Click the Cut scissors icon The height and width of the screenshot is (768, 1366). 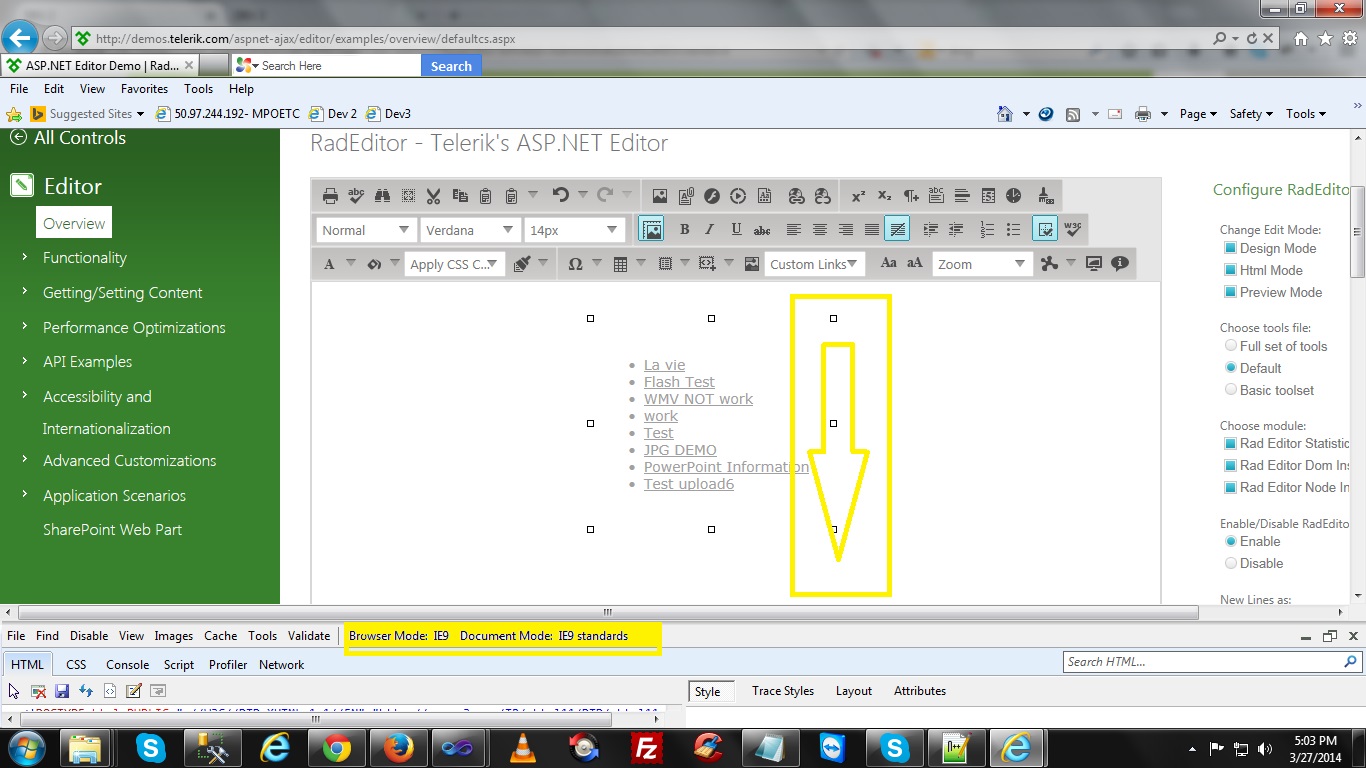(433, 196)
